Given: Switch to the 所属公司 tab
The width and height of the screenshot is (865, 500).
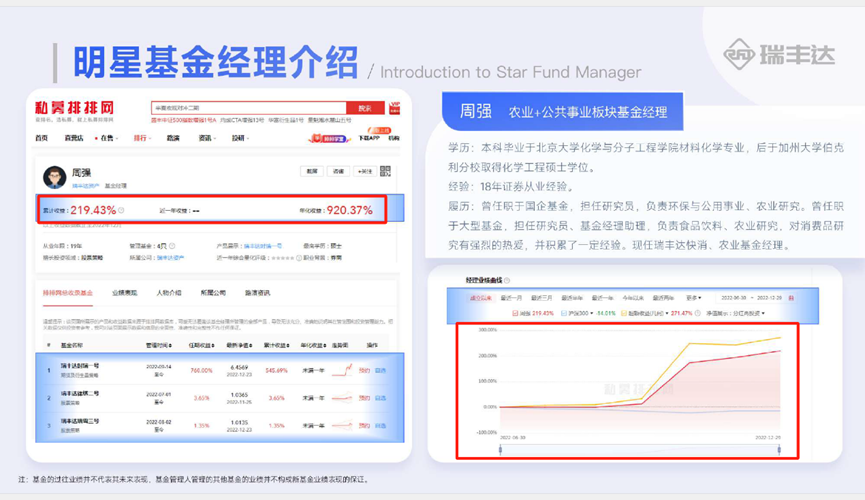Looking at the screenshot, I should [213, 293].
